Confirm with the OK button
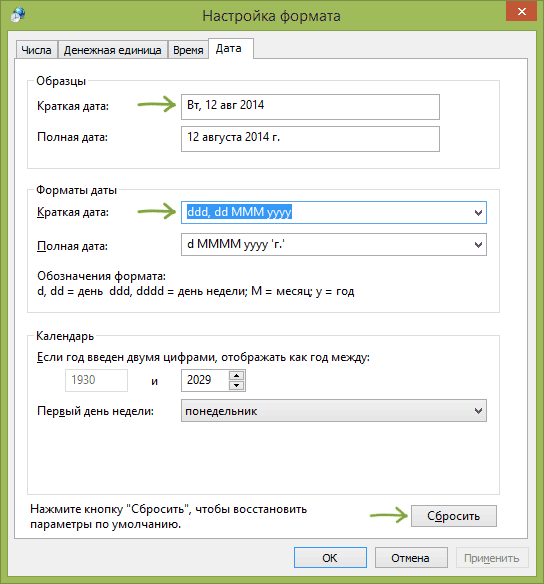 330,558
